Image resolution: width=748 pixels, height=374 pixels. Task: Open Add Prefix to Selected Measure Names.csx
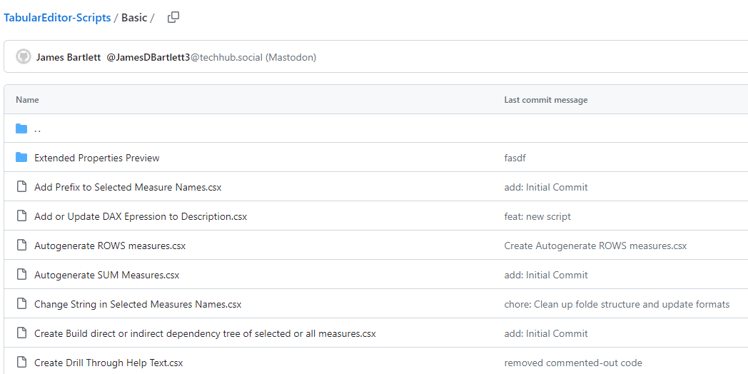[128, 187]
